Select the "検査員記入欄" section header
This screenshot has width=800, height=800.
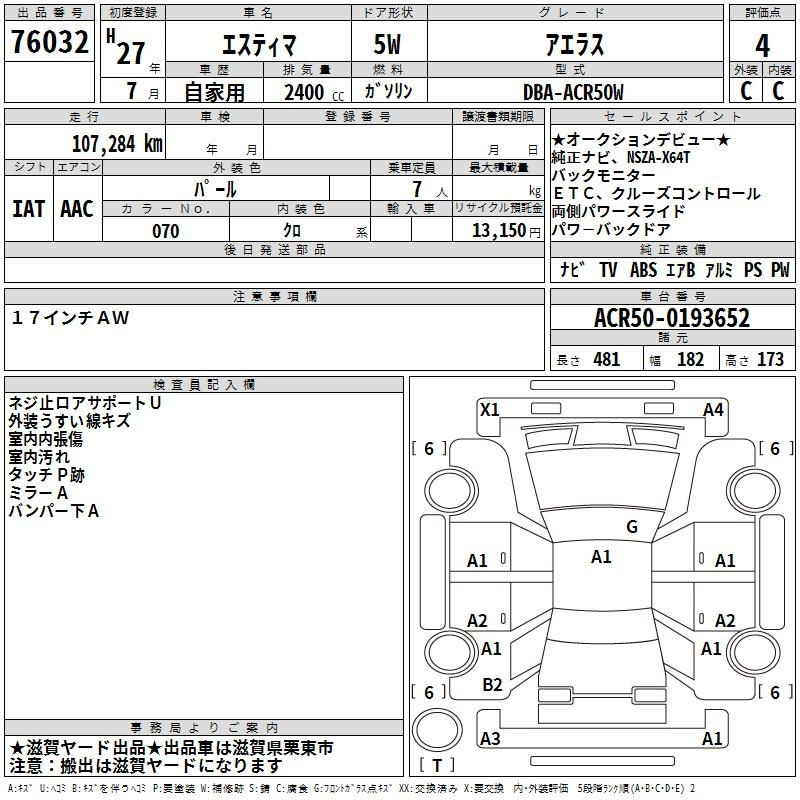click(204, 385)
